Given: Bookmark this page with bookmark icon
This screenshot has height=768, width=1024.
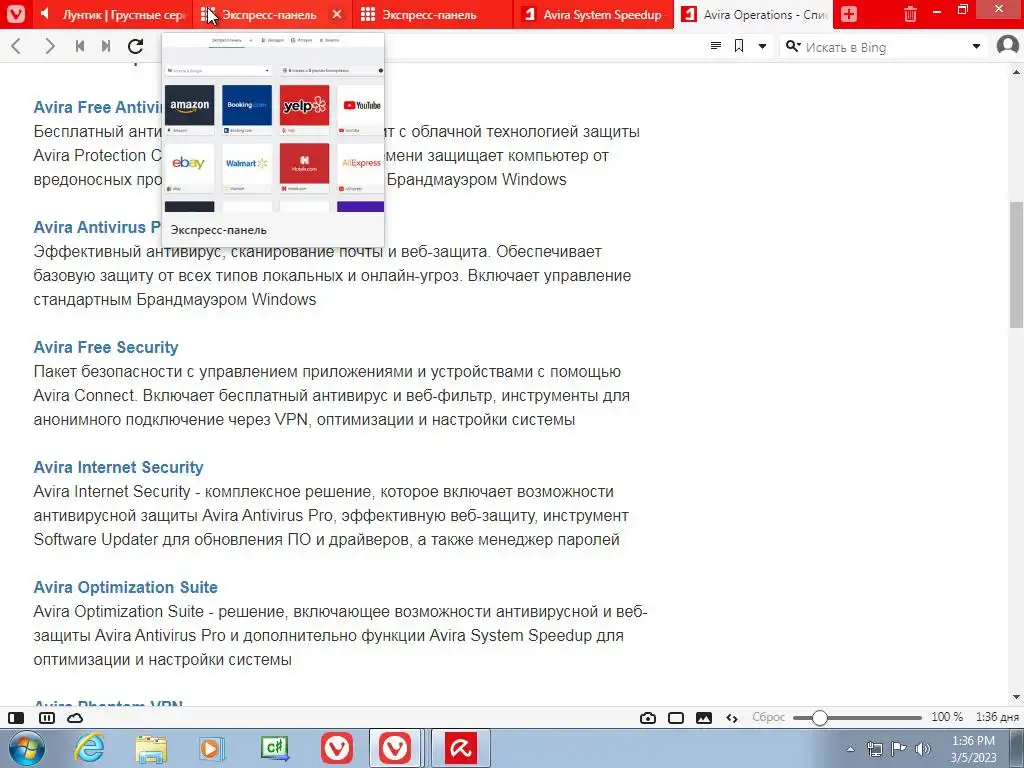Looking at the screenshot, I should pyautogui.click(x=739, y=46).
